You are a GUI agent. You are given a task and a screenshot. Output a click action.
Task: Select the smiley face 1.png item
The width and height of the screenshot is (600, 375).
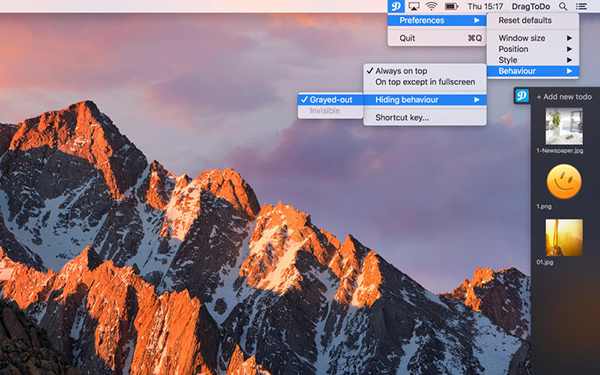[x=564, y=182]
